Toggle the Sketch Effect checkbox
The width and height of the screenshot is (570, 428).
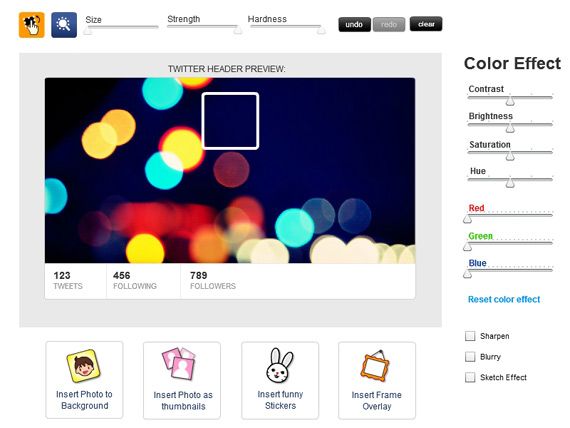(470, 377)
